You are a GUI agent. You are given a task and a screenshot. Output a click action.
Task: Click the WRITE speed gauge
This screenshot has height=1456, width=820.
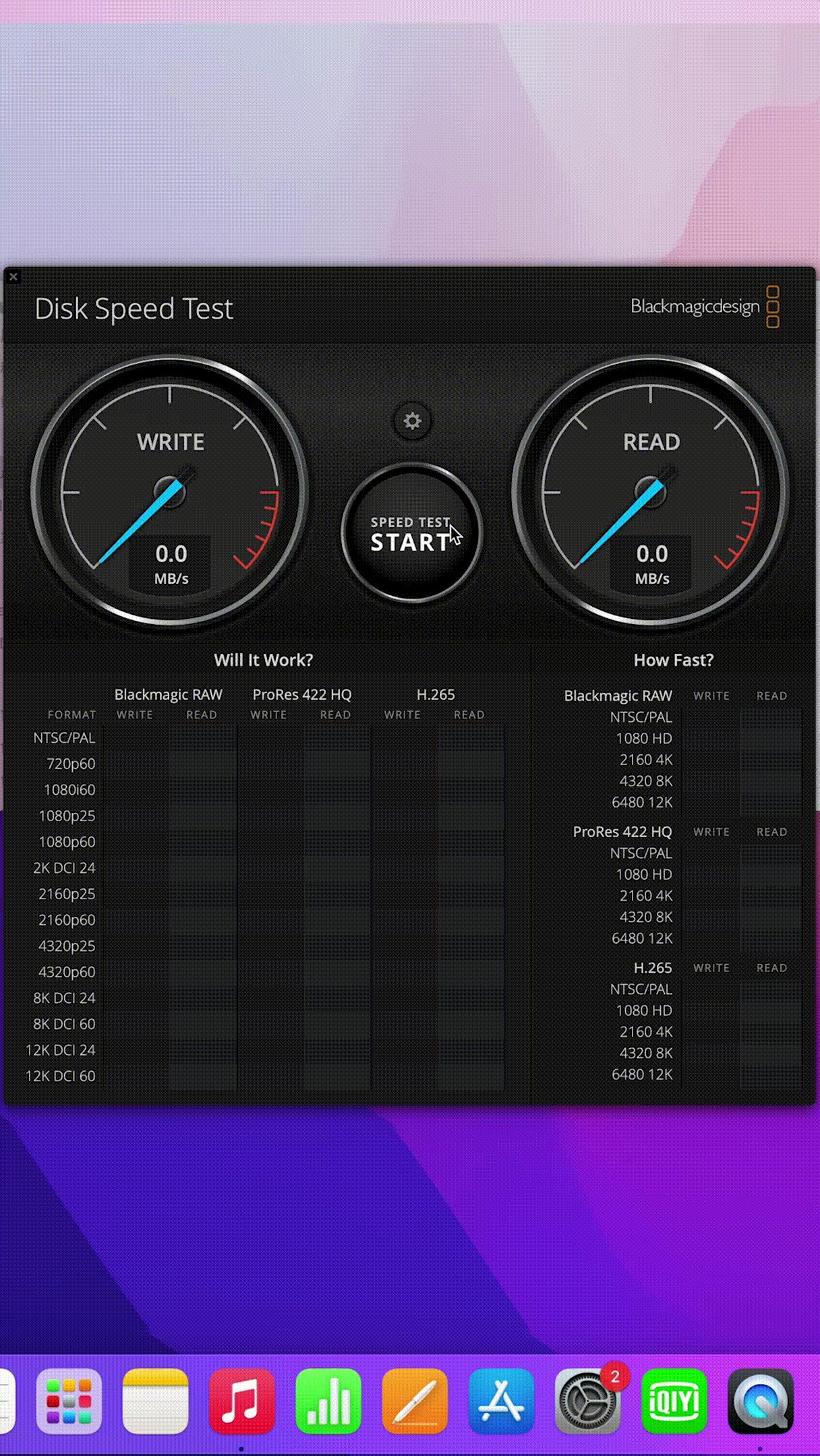170,491
